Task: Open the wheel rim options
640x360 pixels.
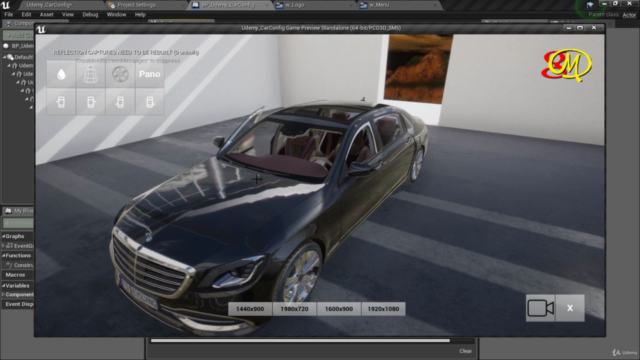Action: point(120,74)
